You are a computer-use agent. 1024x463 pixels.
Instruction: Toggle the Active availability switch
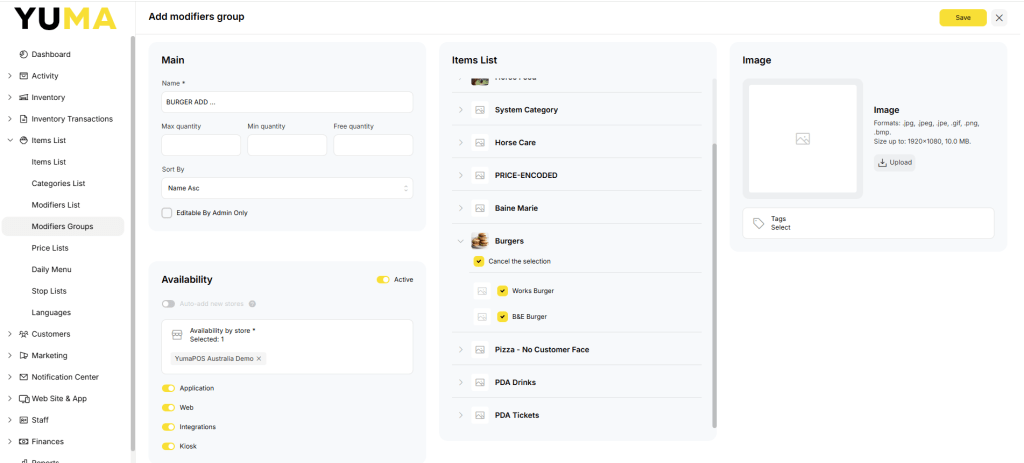click(x=383, y=279)
